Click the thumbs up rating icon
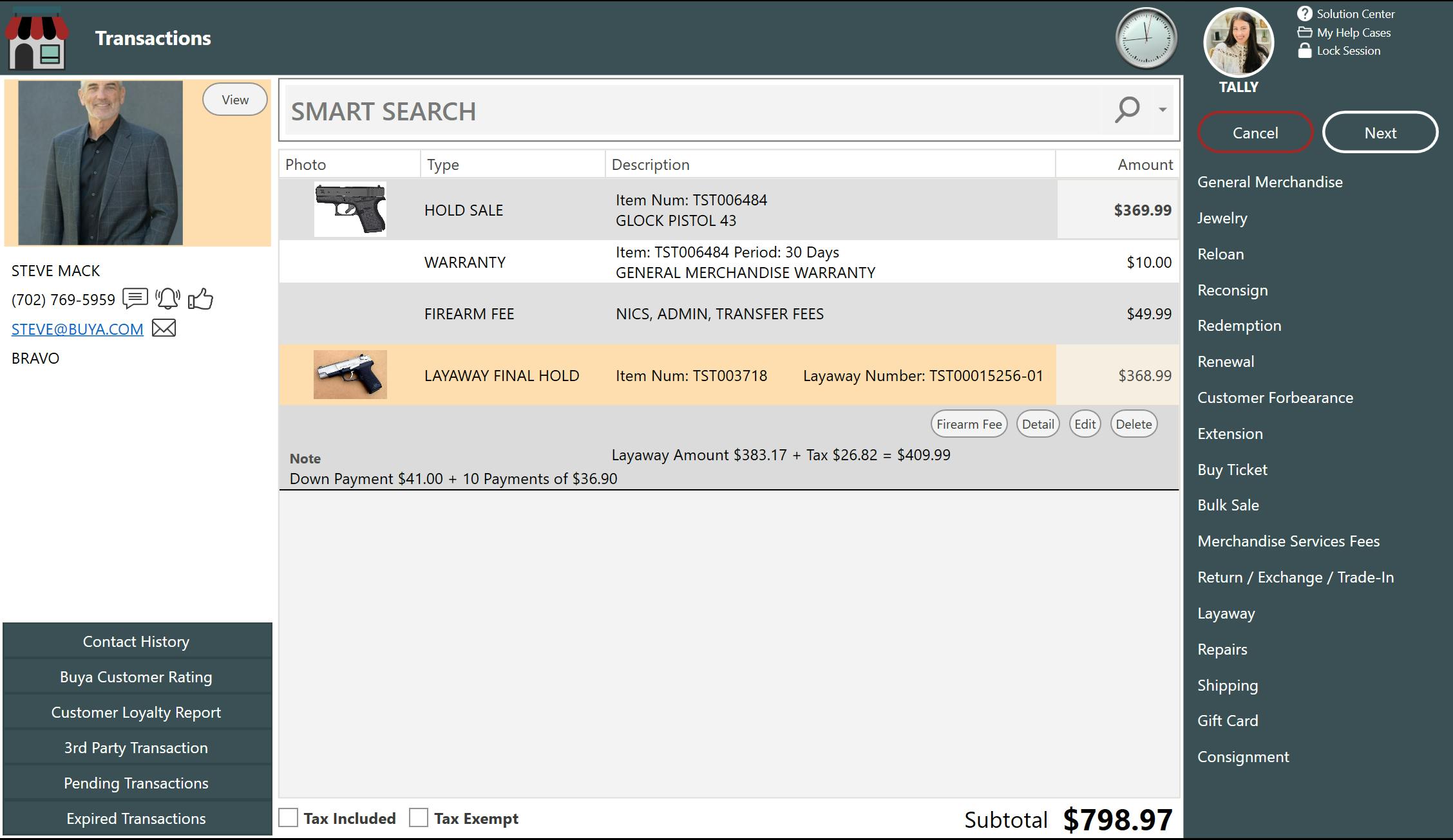 pos(200,299)
